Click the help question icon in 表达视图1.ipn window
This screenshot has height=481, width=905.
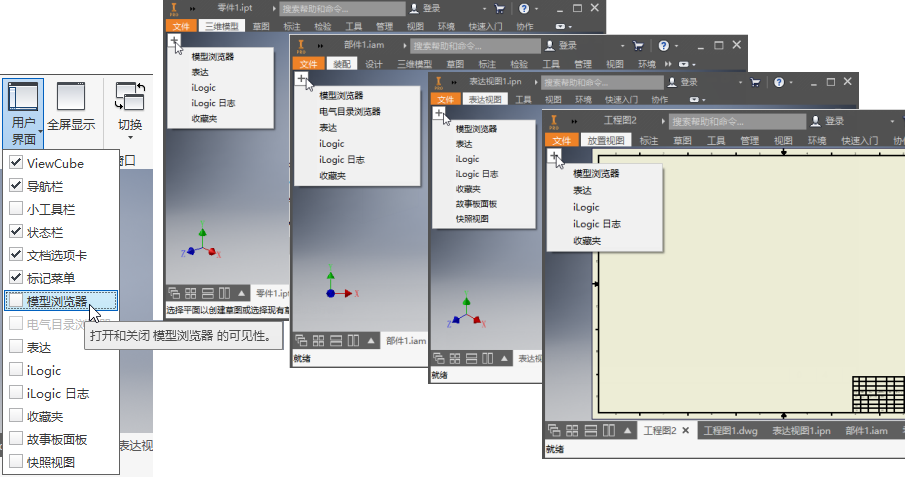779,82
